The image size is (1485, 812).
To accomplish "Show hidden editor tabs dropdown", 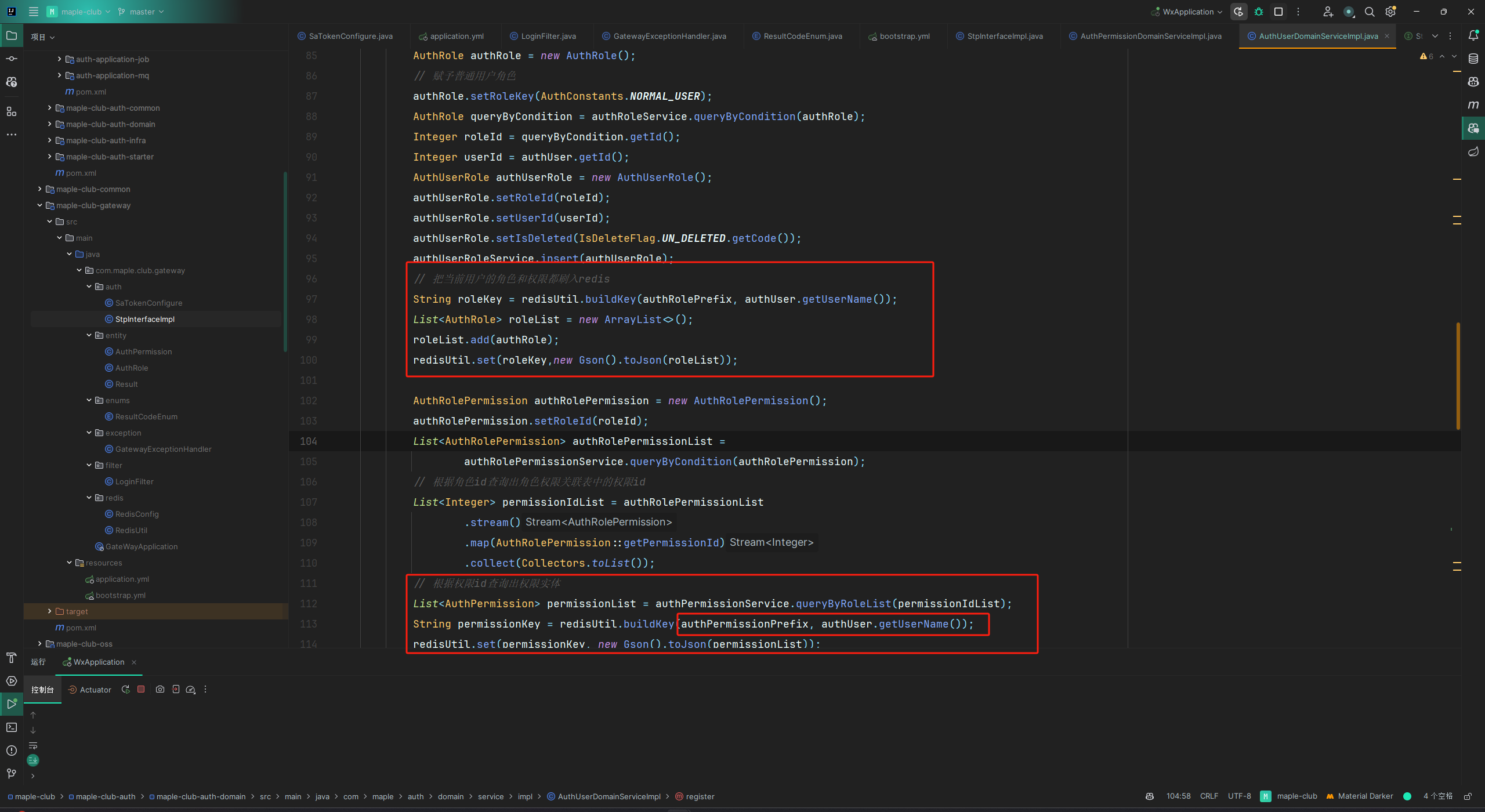I will pyautogui.click(x=1435, y=36).
